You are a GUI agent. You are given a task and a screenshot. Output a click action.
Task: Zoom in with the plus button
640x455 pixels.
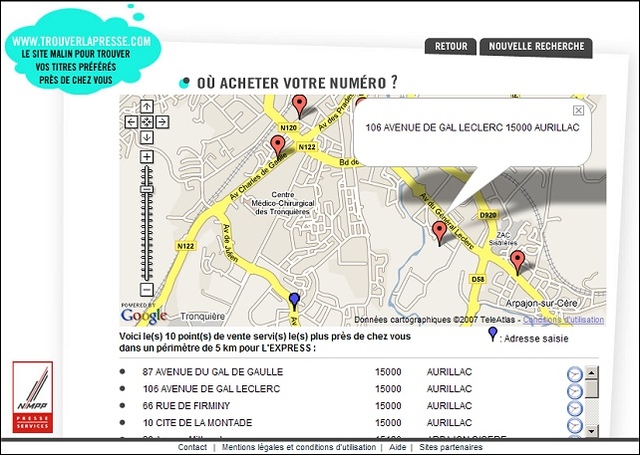tap(147, 157)
